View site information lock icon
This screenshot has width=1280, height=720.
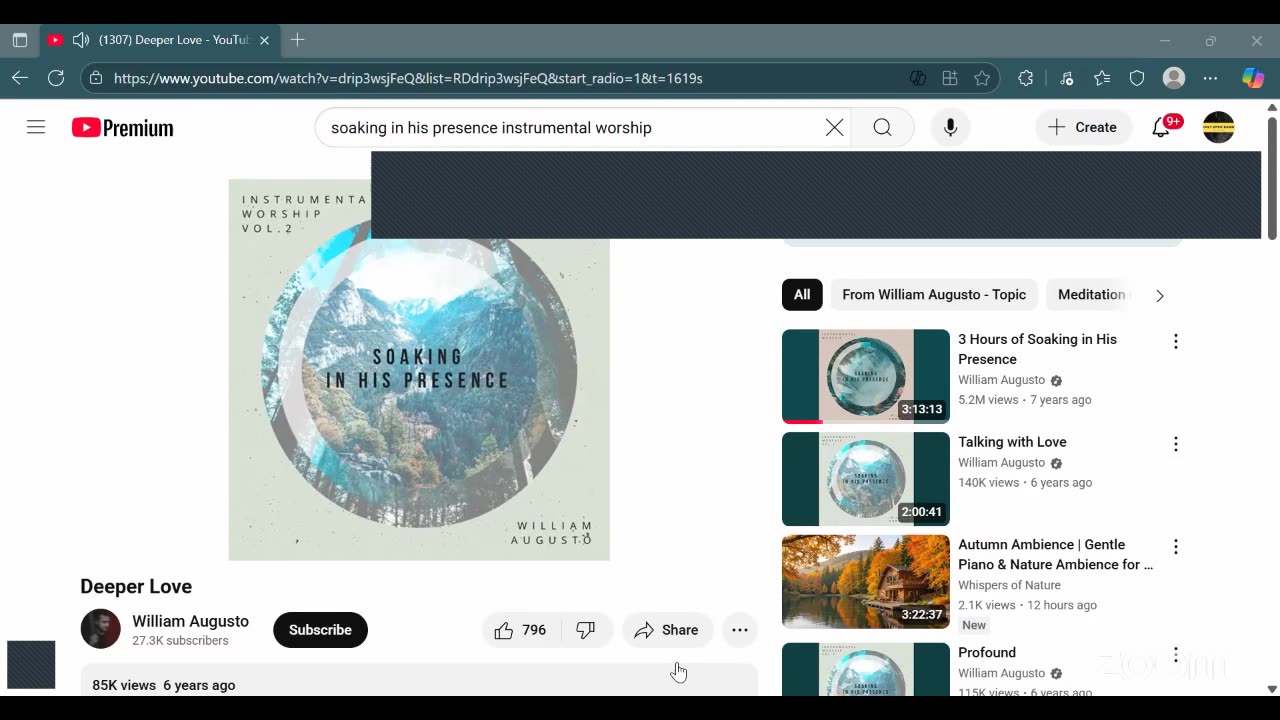[x=95, y=78]
